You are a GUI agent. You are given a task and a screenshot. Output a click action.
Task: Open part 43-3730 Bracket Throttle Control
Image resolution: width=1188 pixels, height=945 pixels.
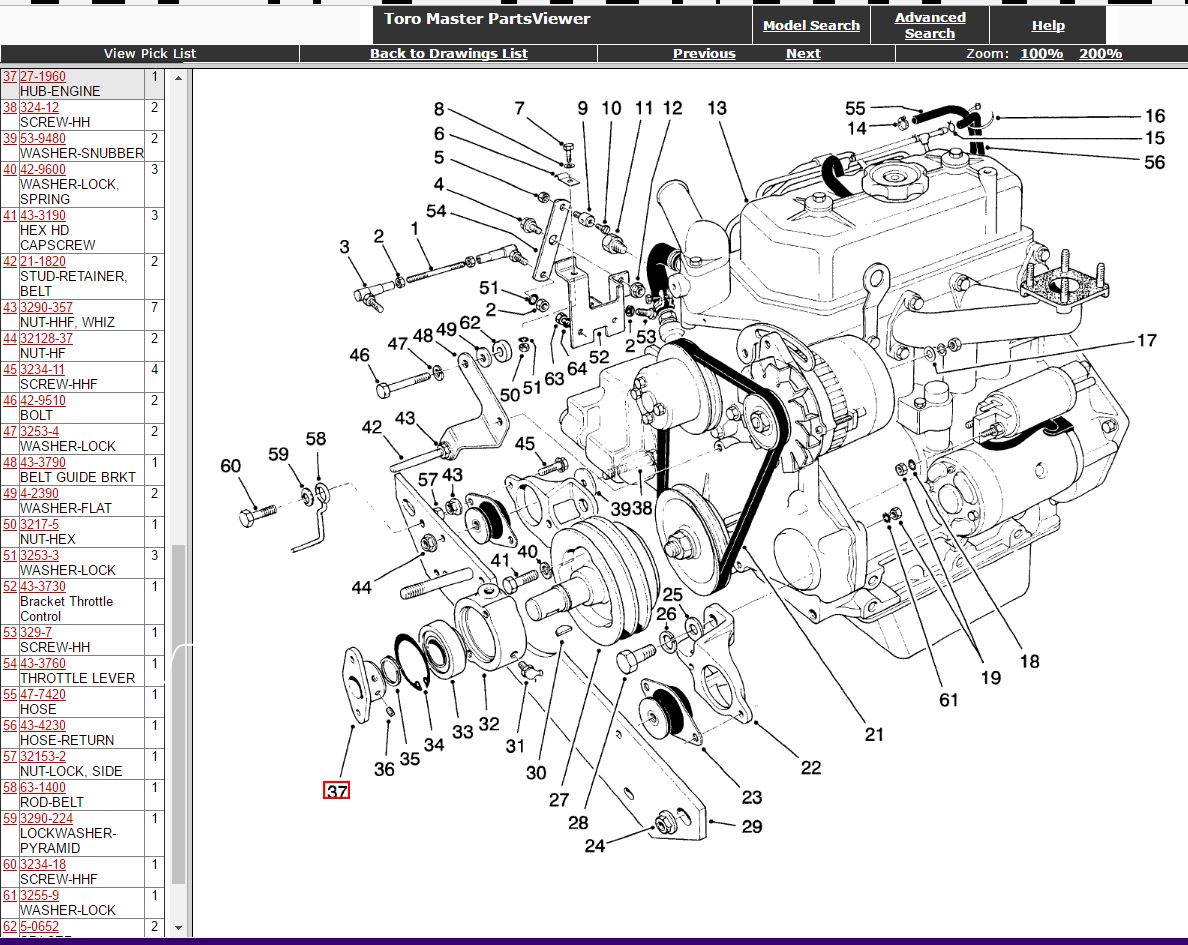click(x=42, y=587)
